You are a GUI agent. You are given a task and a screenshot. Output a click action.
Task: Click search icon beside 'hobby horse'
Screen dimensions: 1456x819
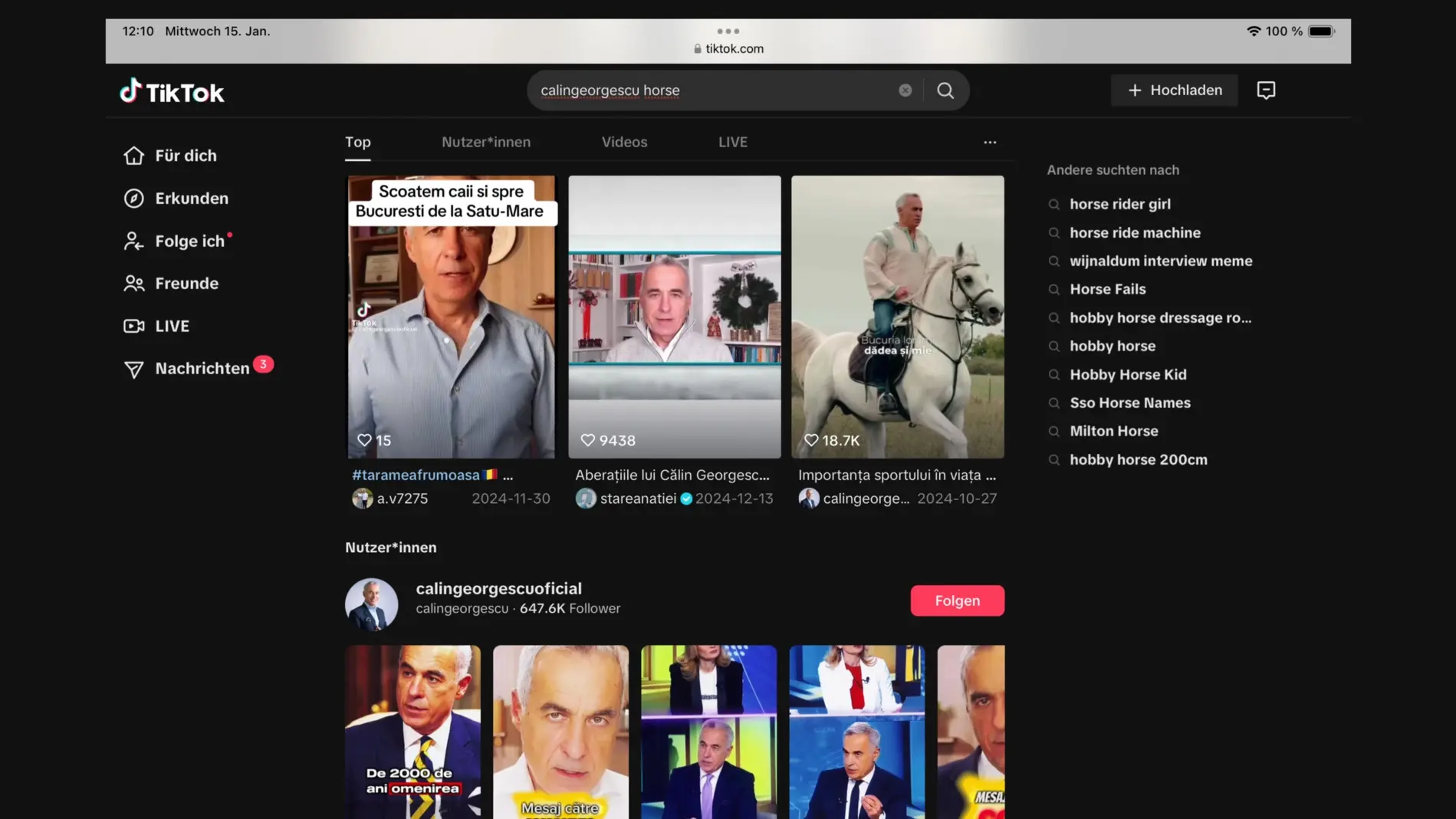coord(1053,347)
